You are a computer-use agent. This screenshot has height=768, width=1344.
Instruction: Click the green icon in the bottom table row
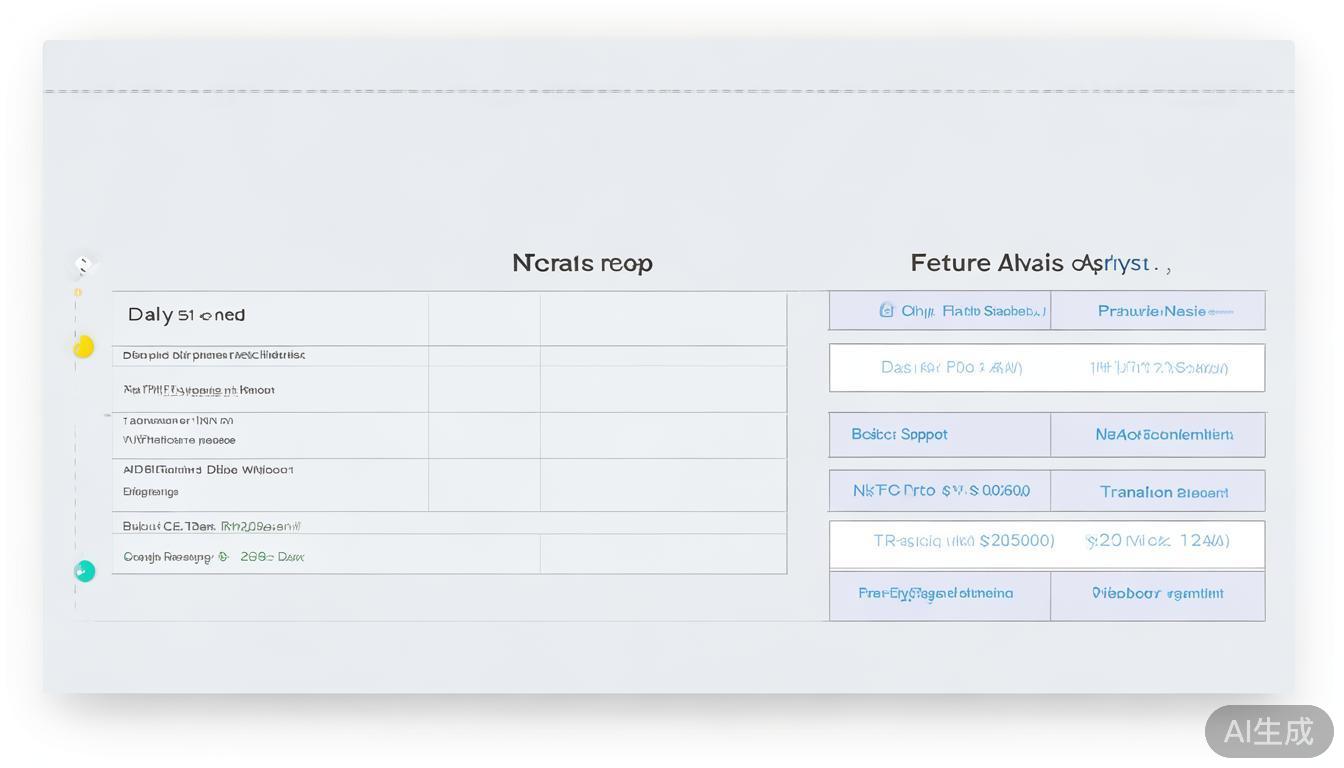[223, 556]
